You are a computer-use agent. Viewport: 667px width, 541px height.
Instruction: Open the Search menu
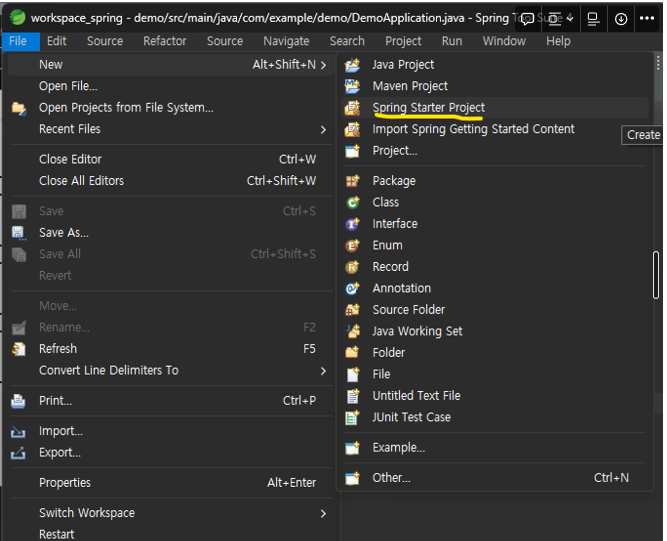click(x=347, y=41)
